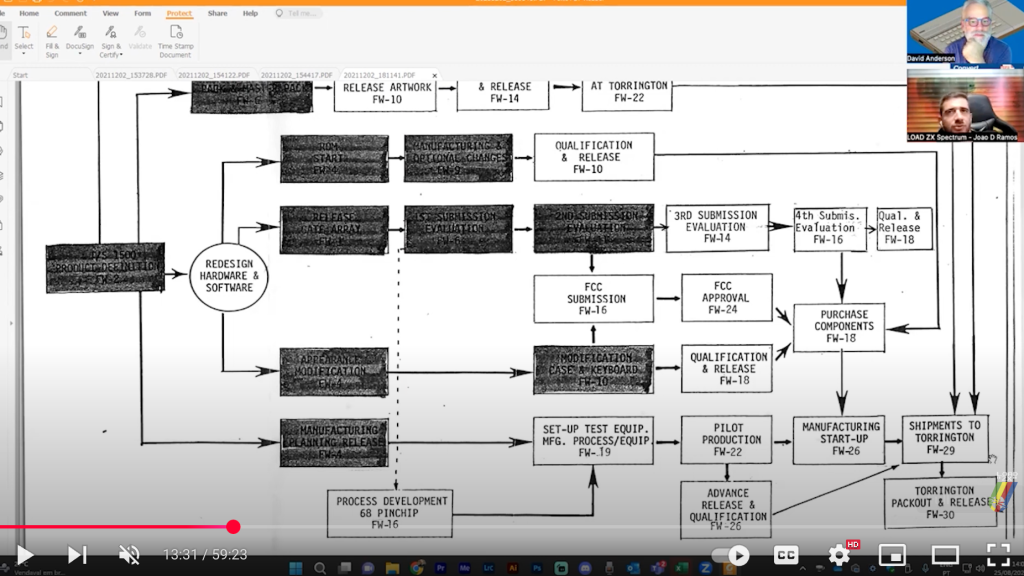Switch to the Start document tab
1024x576 pixels.
coord(20,75)
